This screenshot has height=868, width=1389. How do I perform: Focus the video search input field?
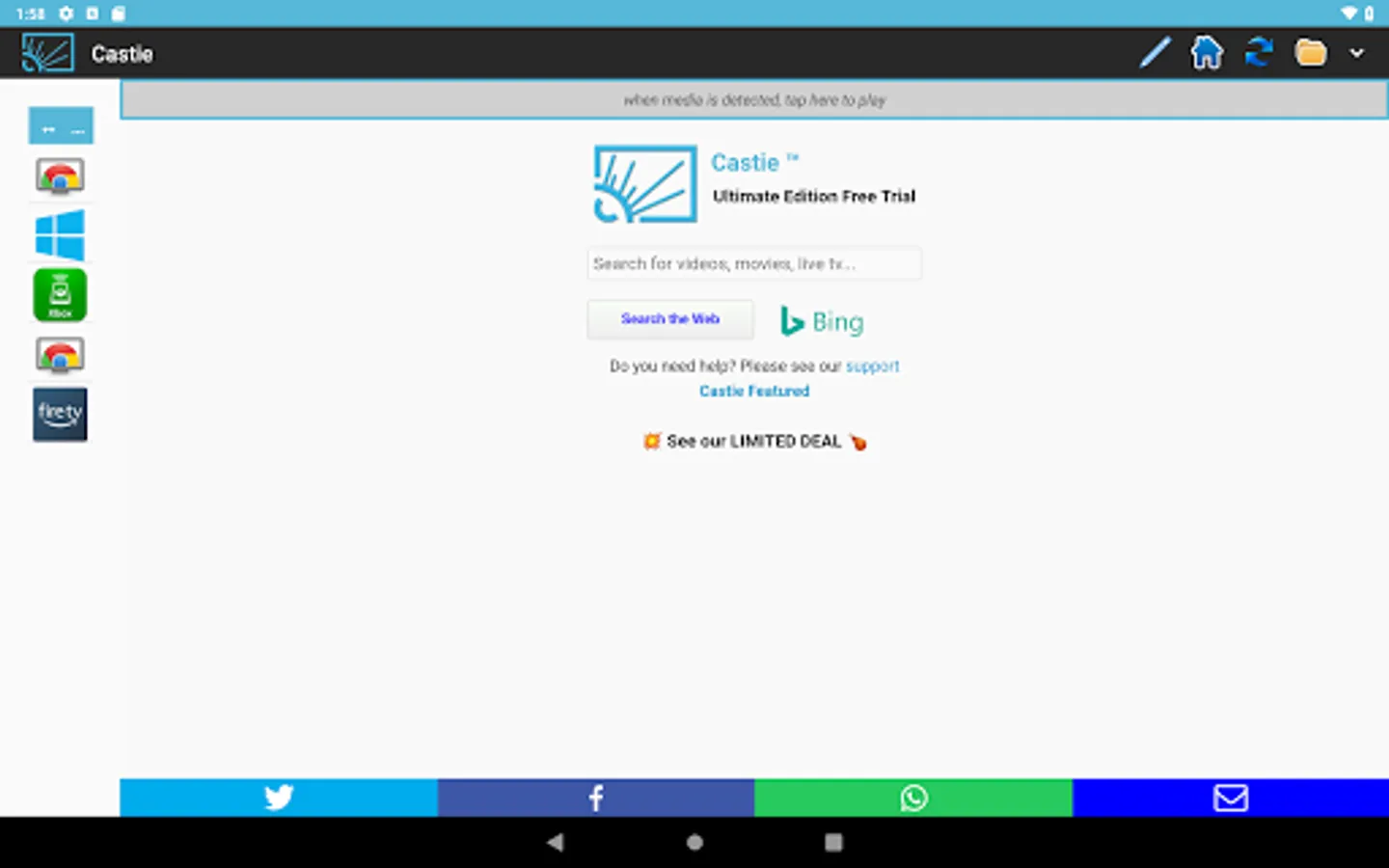tap(754, 263)
